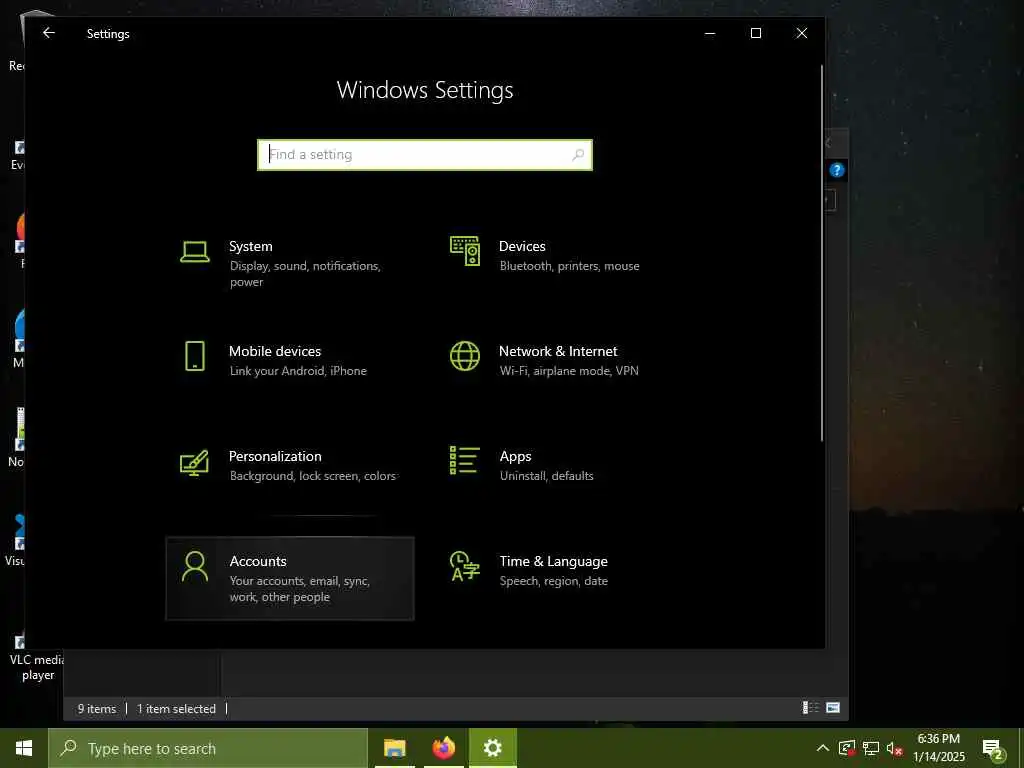Open Apps category title
Viewport: 1024px width, 768px height.
[515, 456]
